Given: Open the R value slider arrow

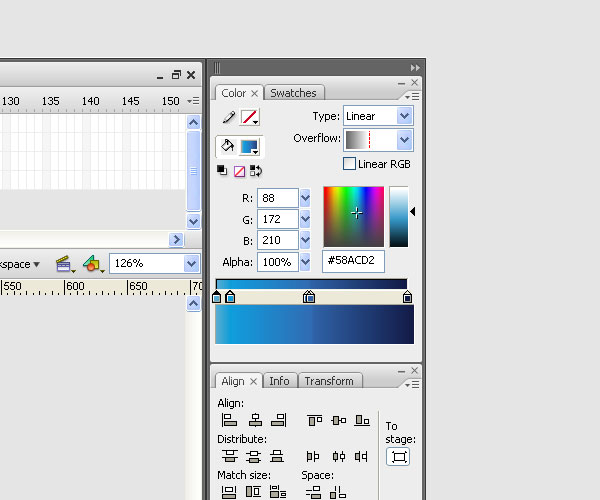Looking at the screenshot, I should (x=305, y=198).
